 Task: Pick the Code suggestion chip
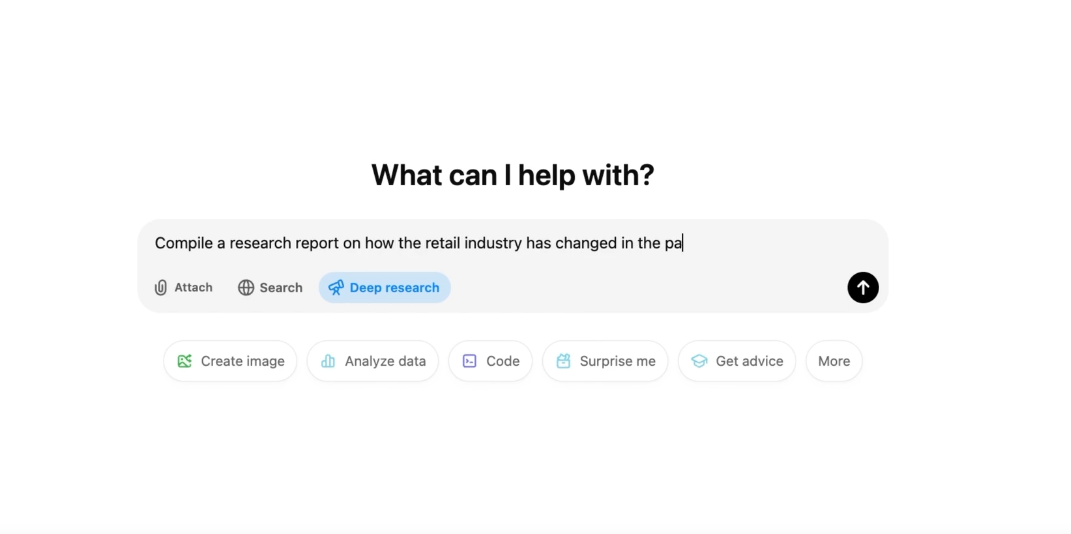point(491,361)
